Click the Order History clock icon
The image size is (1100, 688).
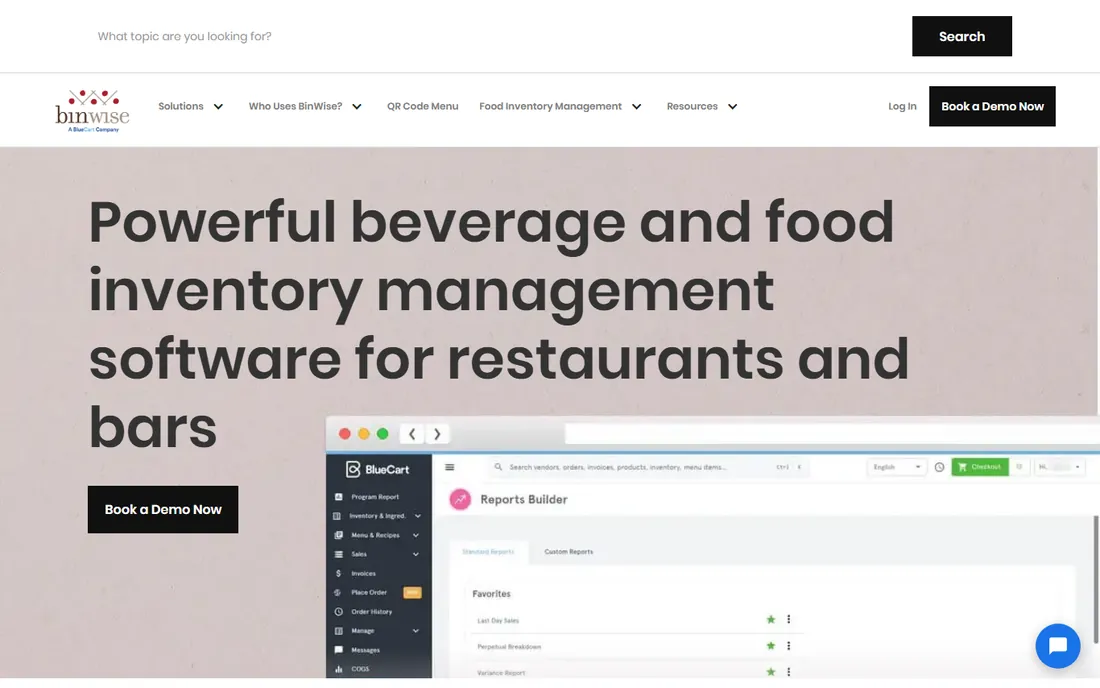[338, 612]
